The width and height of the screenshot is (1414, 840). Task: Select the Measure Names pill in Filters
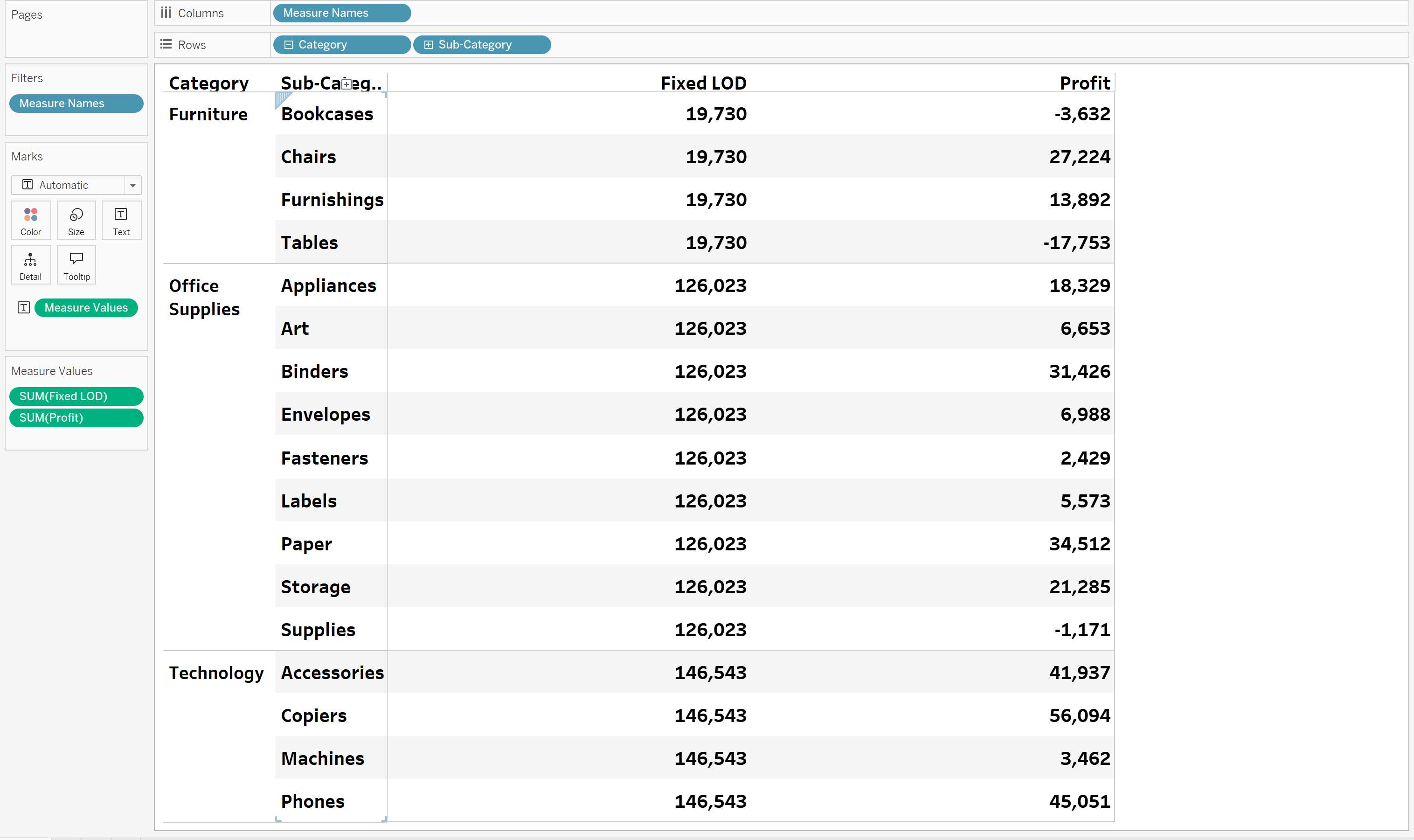[76, 104]
